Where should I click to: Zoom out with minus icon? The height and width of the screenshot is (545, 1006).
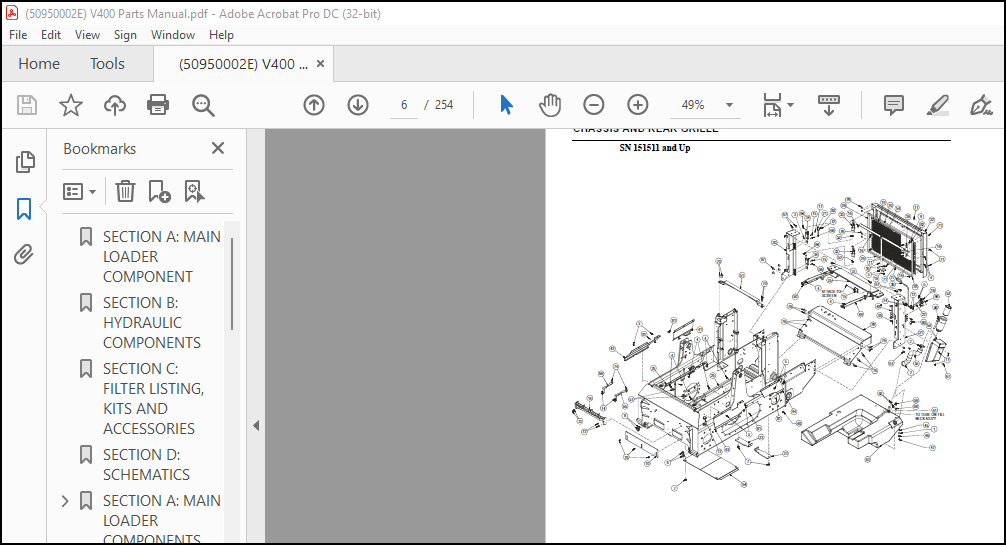point(593,105)
